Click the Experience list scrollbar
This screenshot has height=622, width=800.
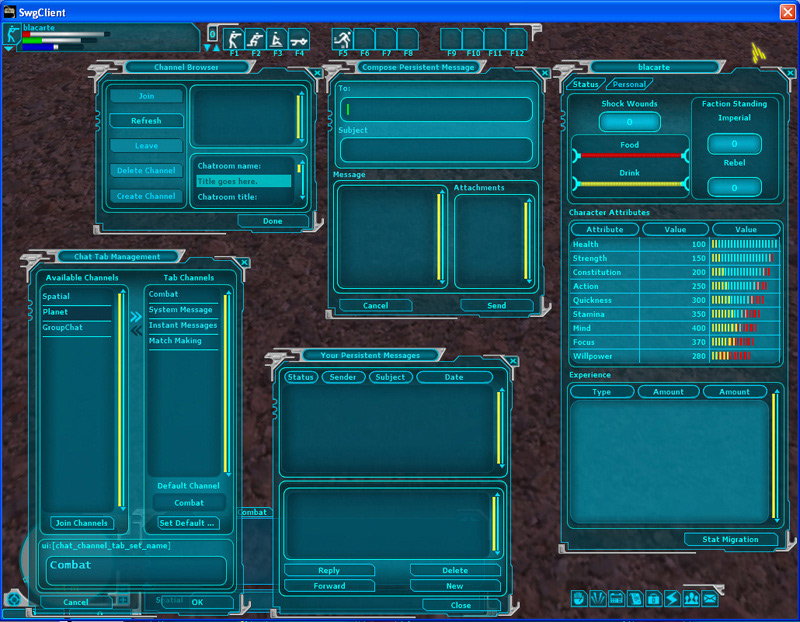[776, 456]
